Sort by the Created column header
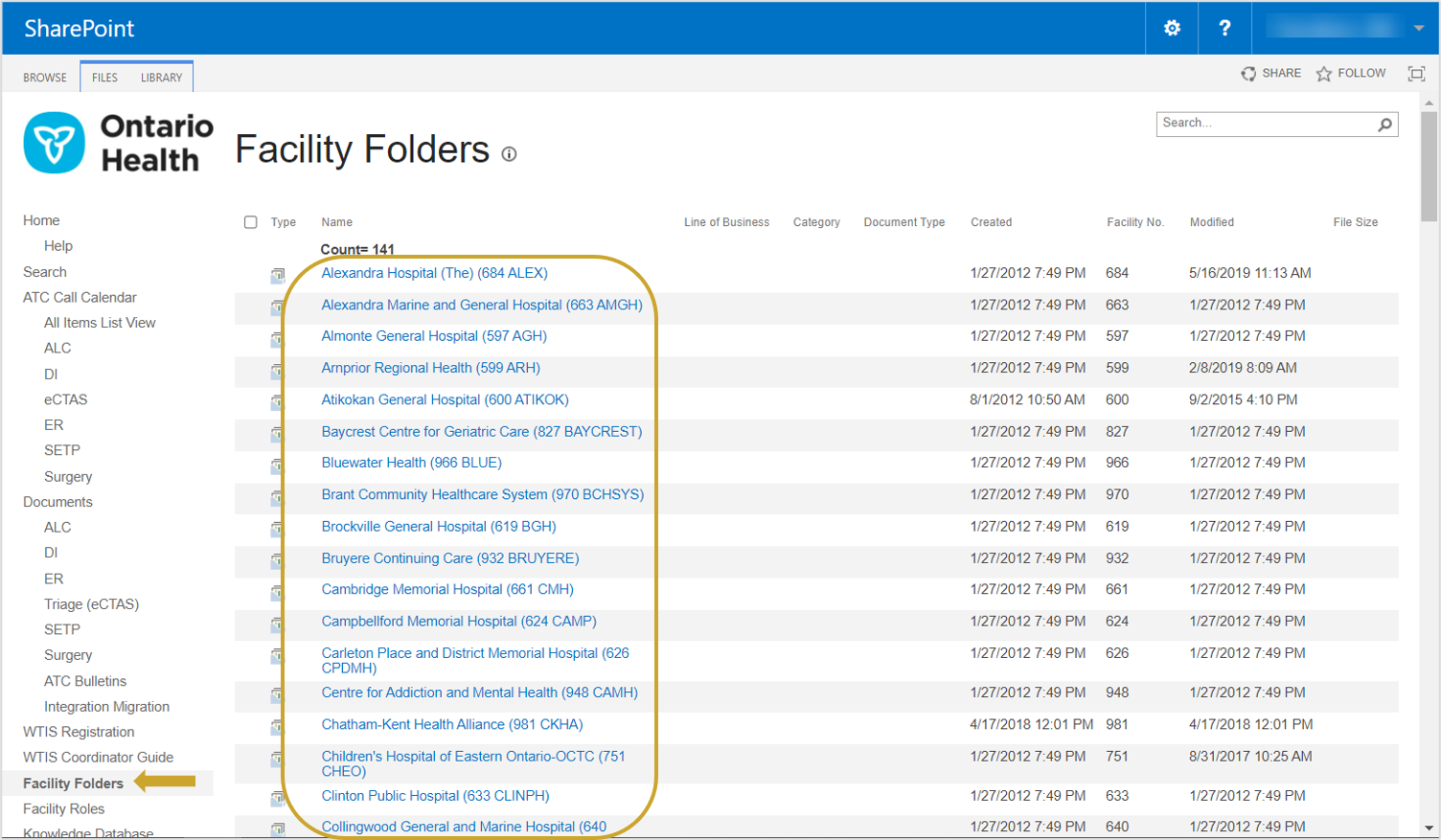This screenshot has width=1441, height=840. click(991, 222)
